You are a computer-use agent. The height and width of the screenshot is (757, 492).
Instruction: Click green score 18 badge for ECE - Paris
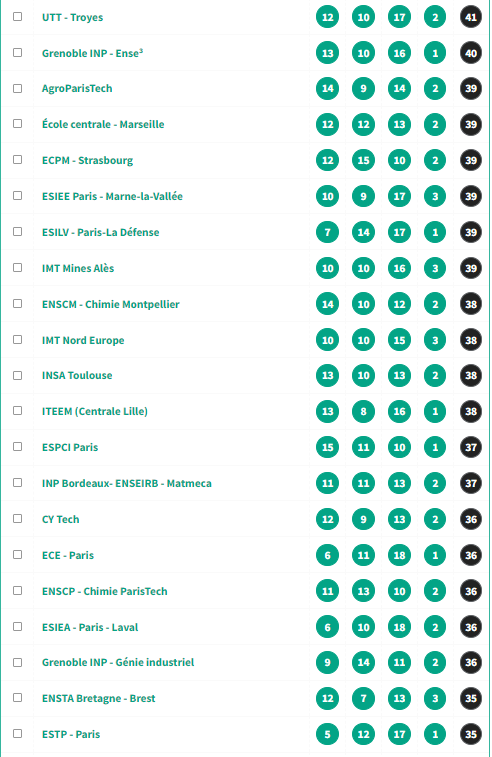point(399,555)
